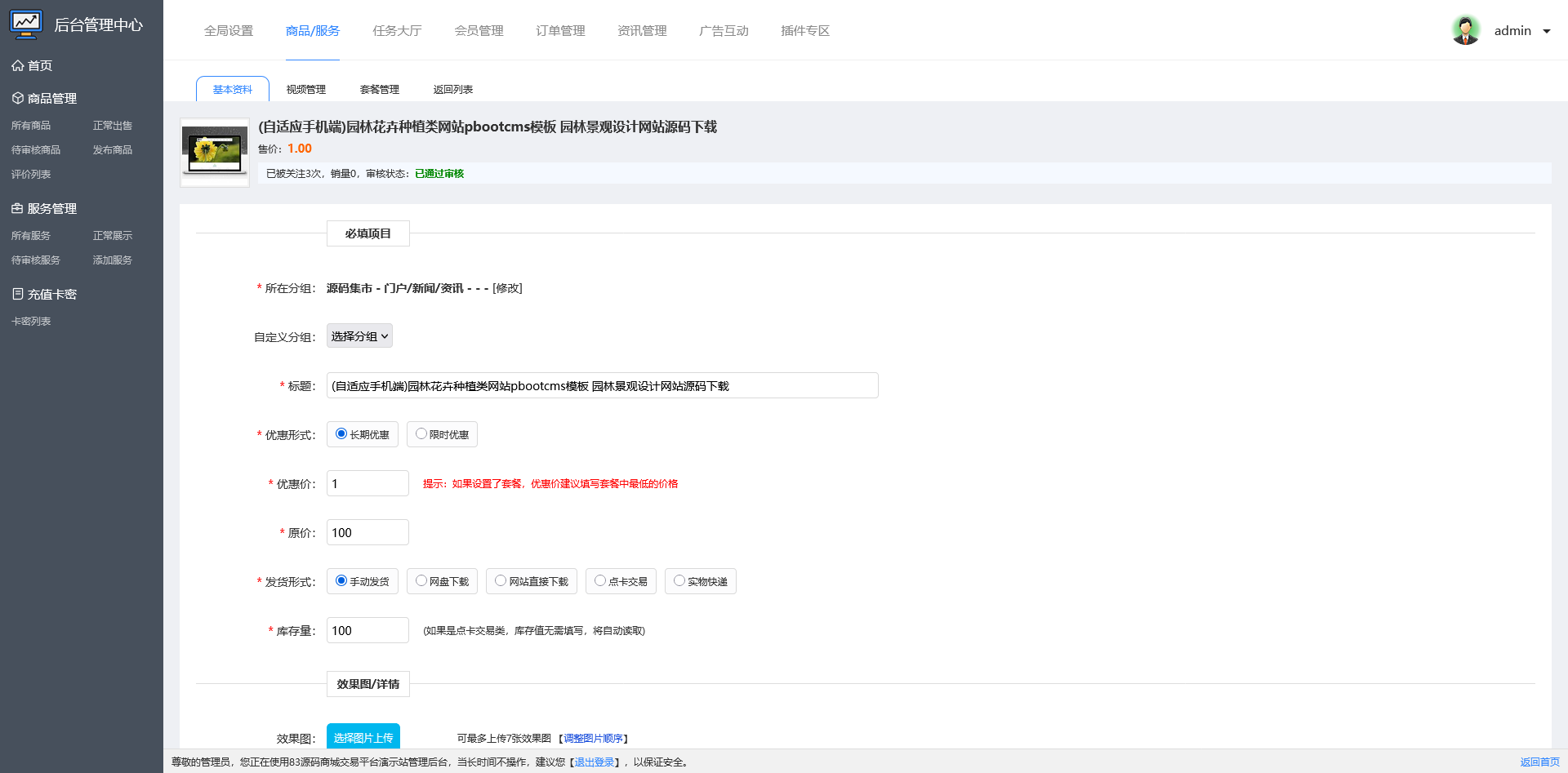The image size is (1568, 773).
Task: Open 所有服务 in the sidebar
Action: pos(31,236)
